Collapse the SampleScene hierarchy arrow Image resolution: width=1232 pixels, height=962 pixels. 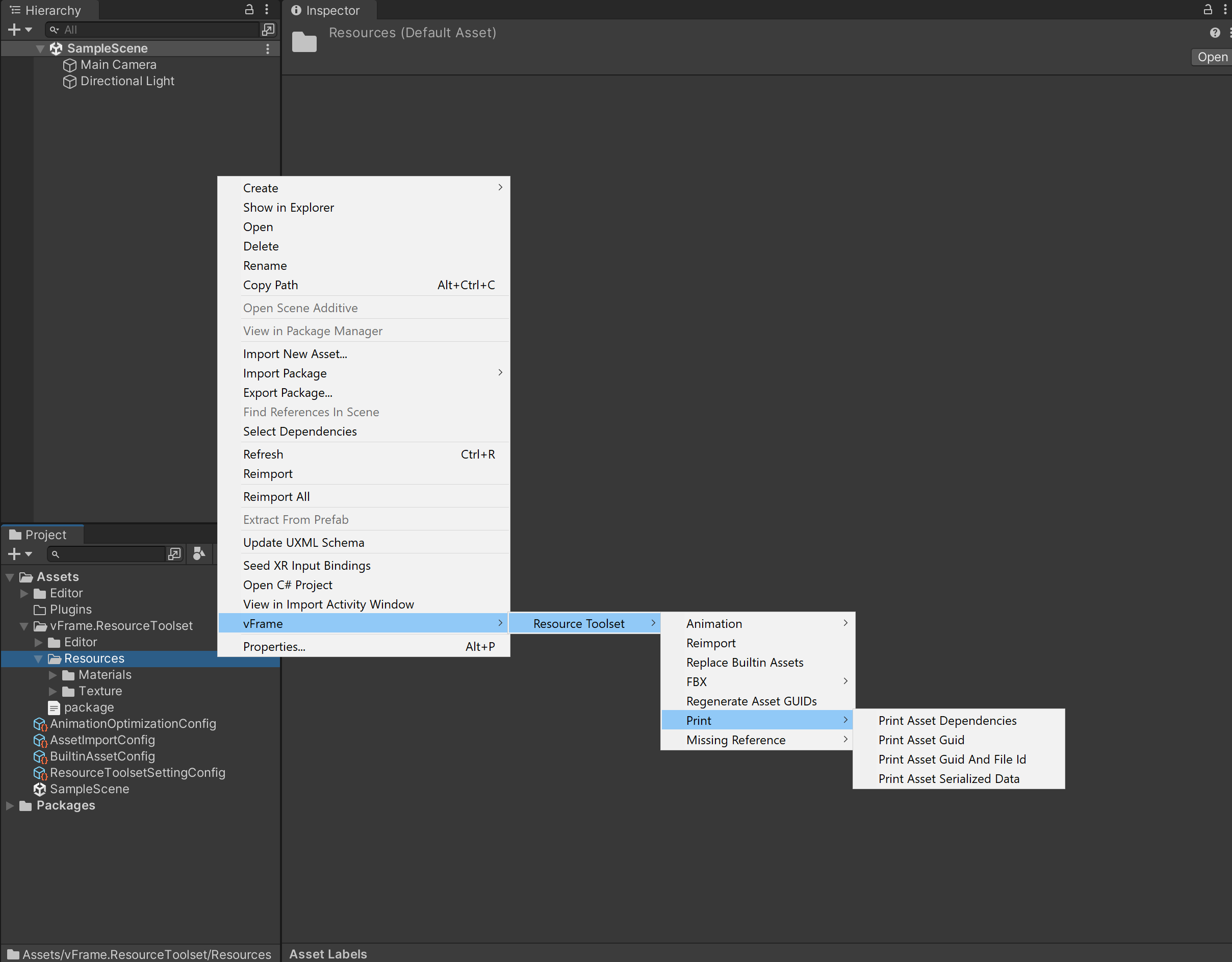coord(40,49)
